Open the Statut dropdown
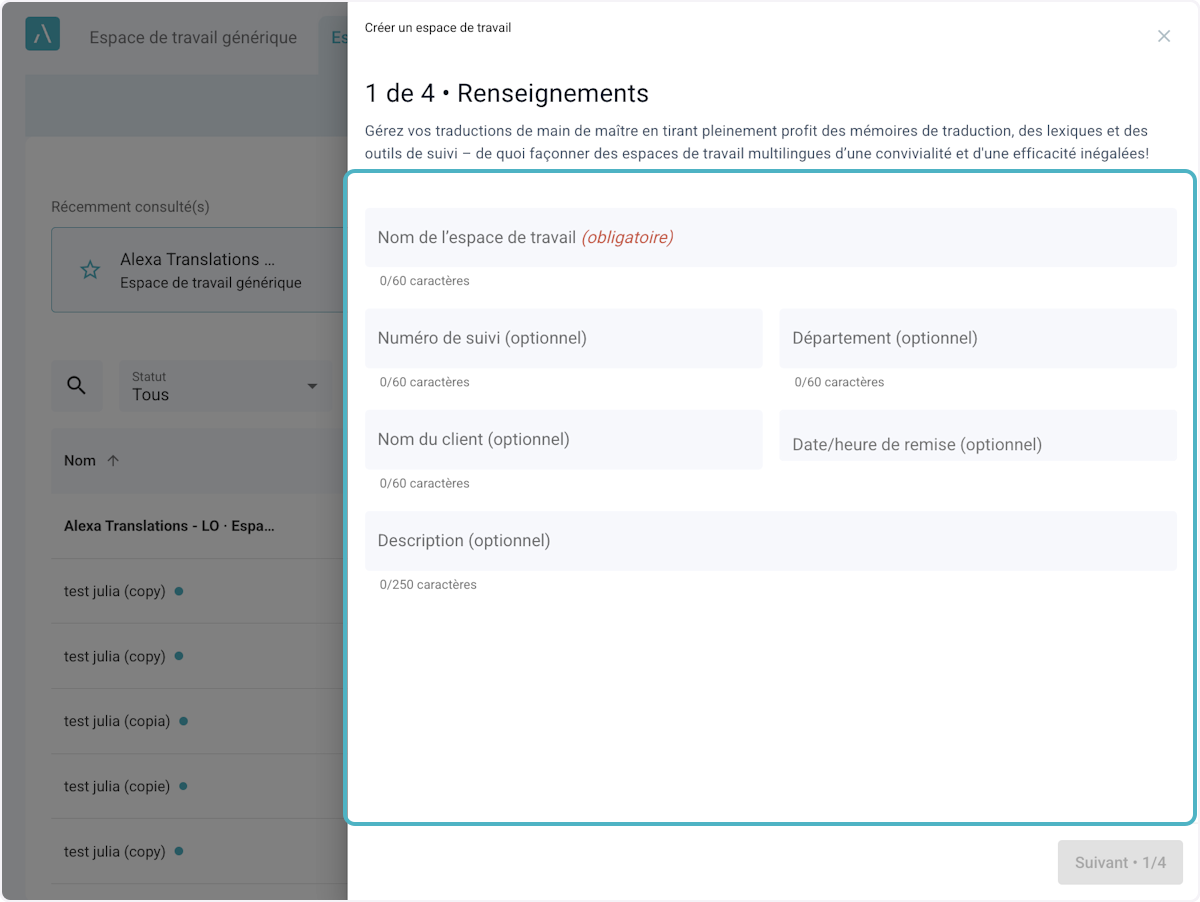Screen dimensions: 1200x902 225,386
